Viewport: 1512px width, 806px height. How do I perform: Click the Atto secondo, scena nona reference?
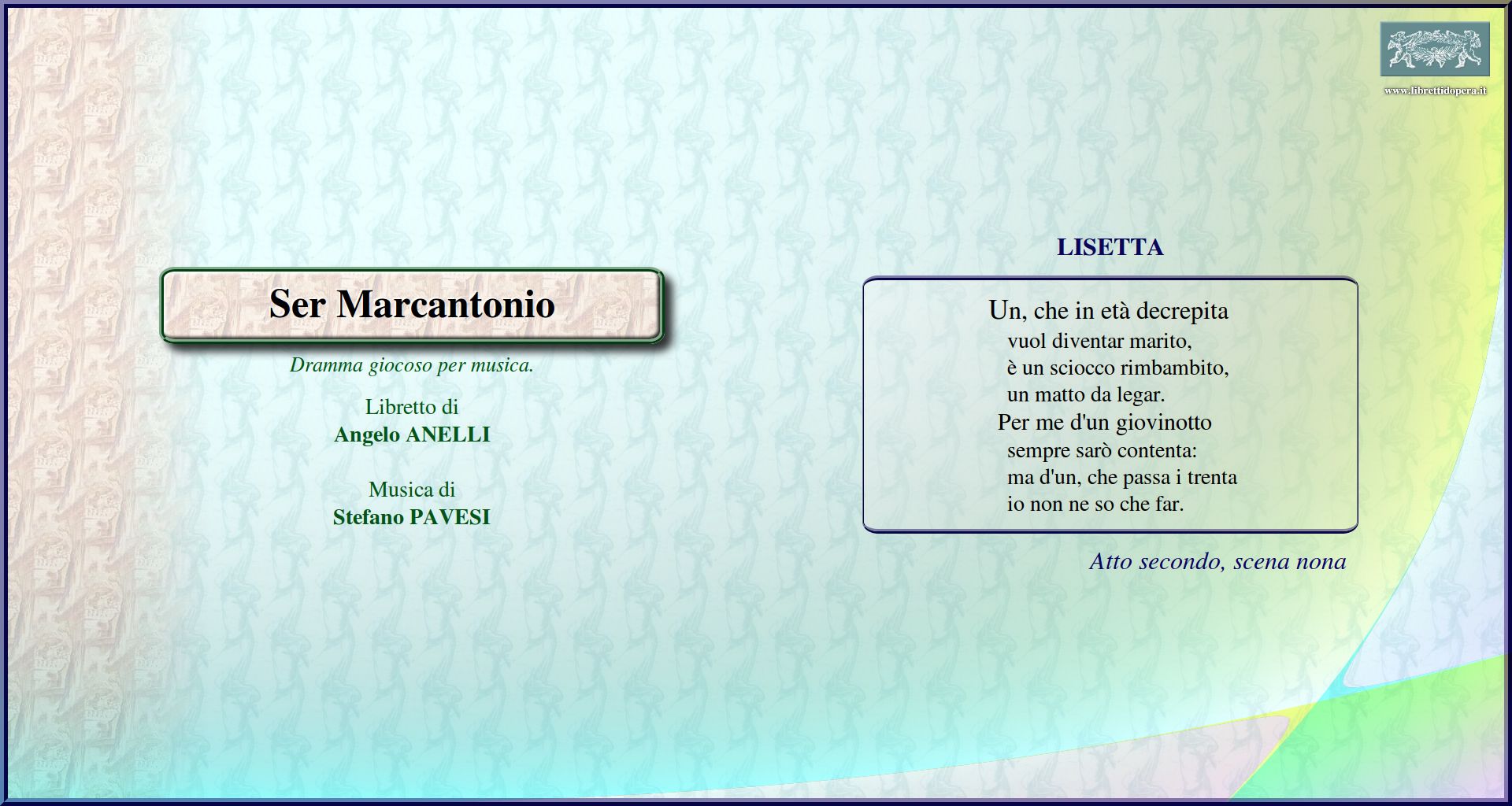(1217, 562)
